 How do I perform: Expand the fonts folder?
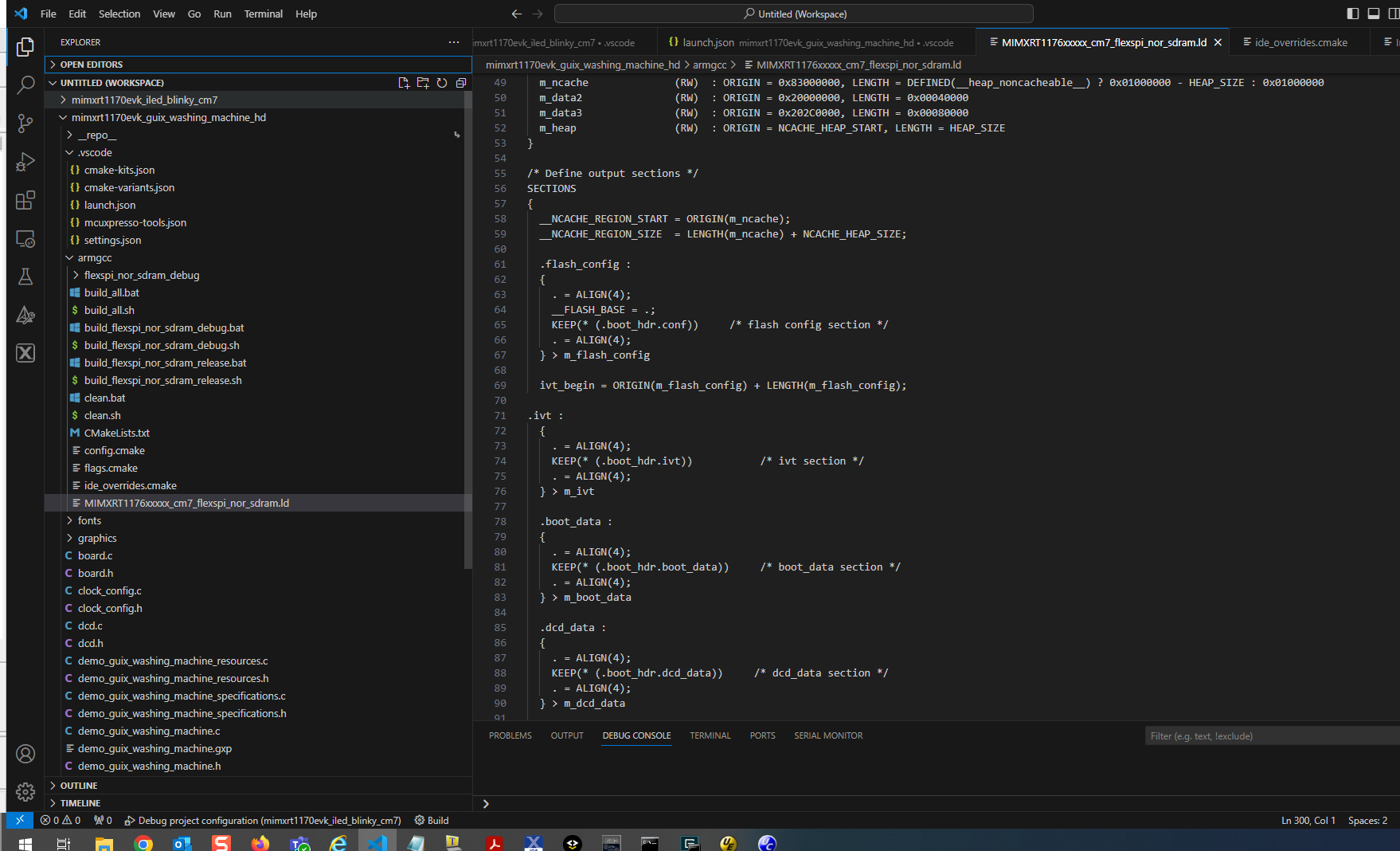point(89,520)
